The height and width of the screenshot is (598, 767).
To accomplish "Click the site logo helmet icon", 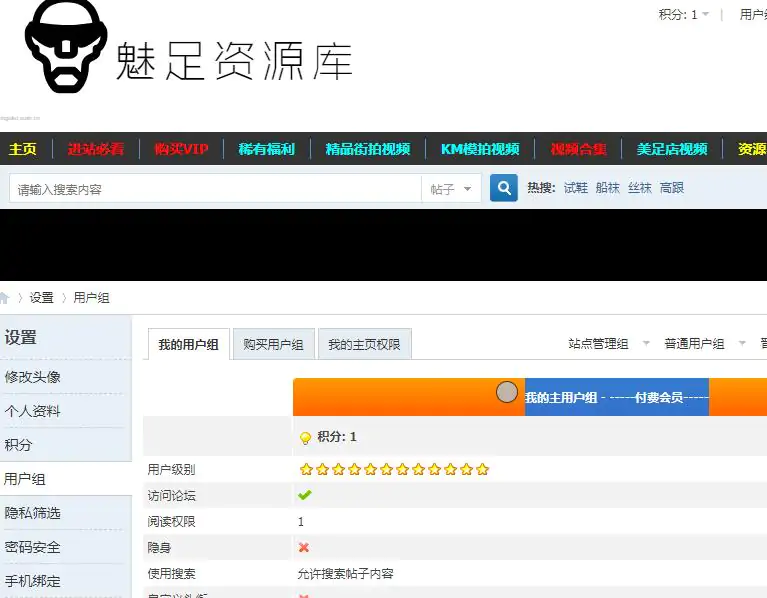I will 66,46.
